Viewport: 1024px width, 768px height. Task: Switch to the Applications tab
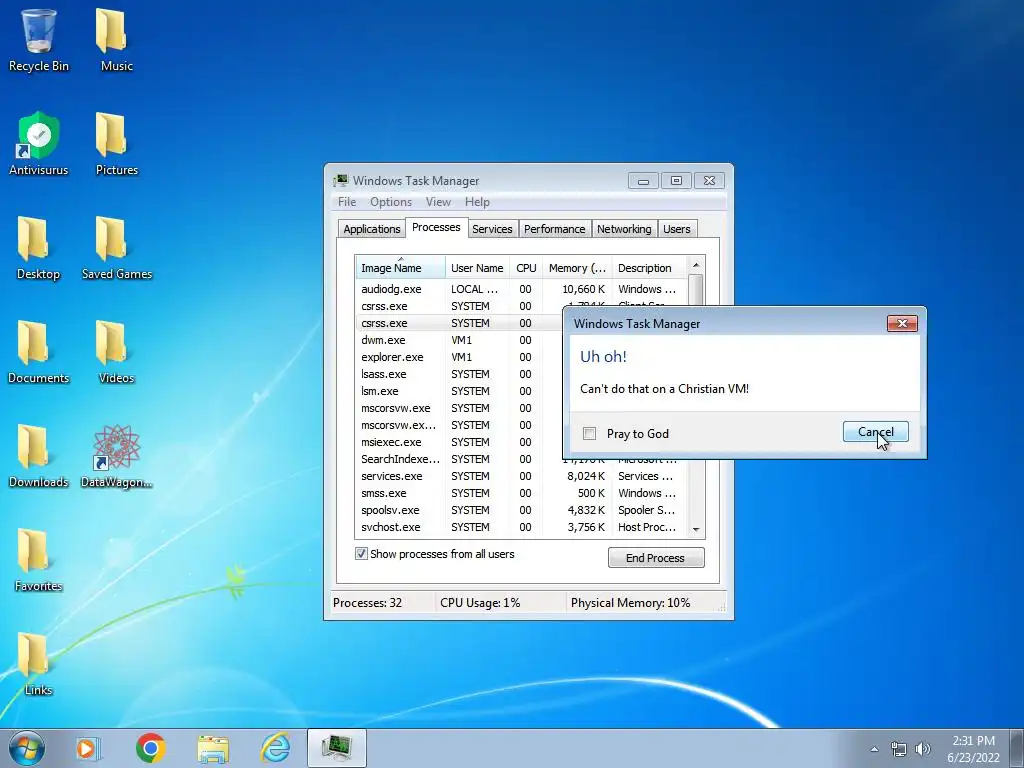click(372, 229)
